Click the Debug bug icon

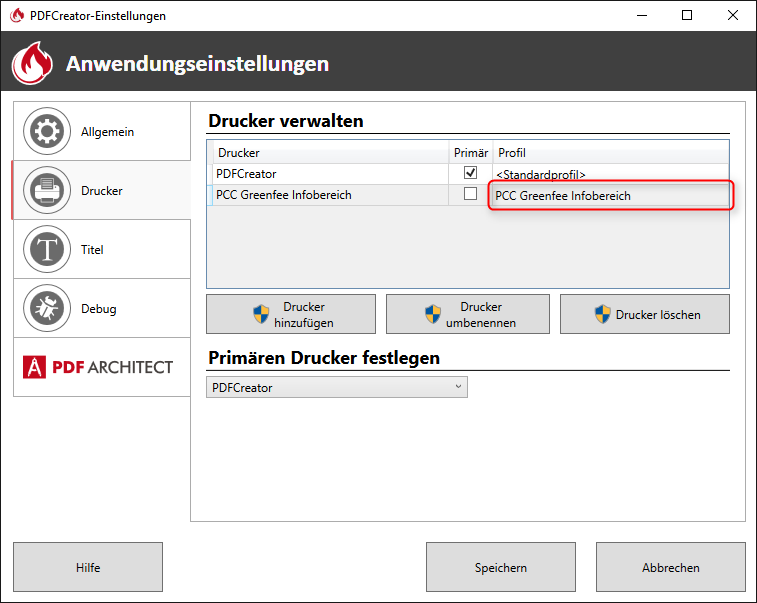pos(46,309)
